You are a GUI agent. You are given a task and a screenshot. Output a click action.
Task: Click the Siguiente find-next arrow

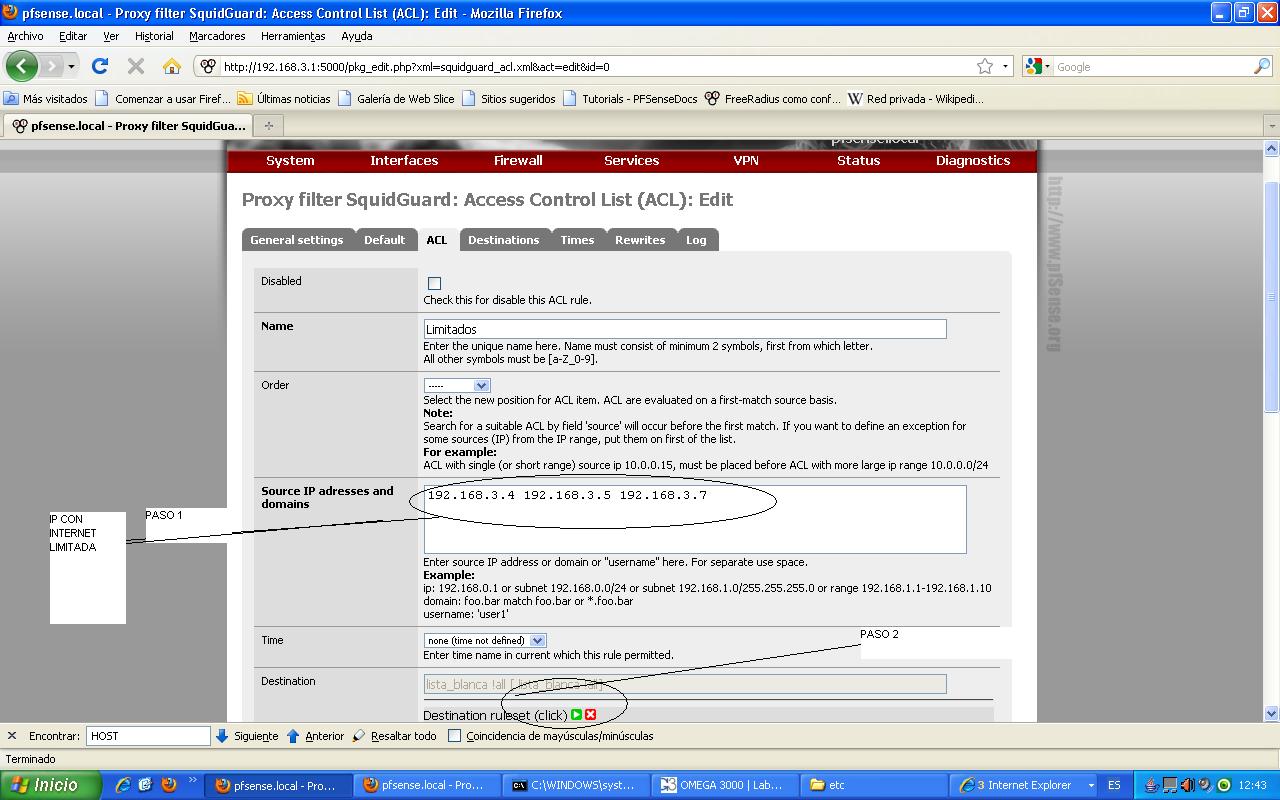pos(222,736)
